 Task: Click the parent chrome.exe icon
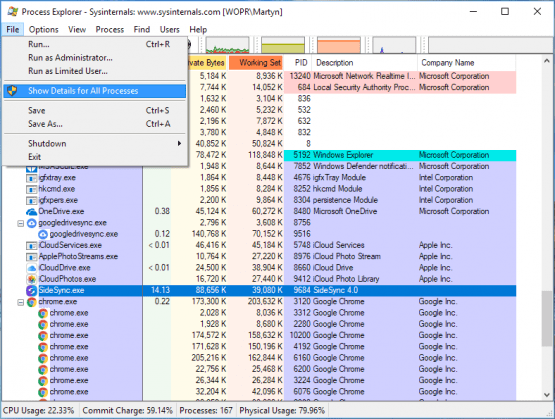pyautogui.click(x=32, y=302)
